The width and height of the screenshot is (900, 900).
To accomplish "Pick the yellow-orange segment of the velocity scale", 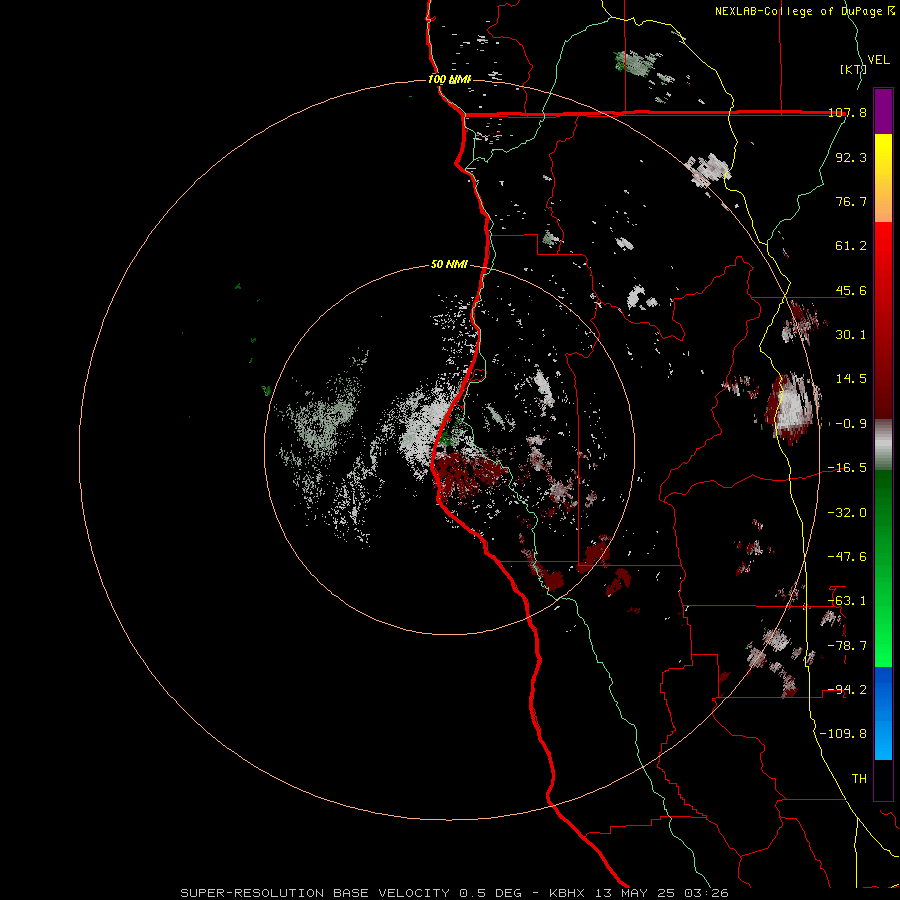I will pos(883,178).
